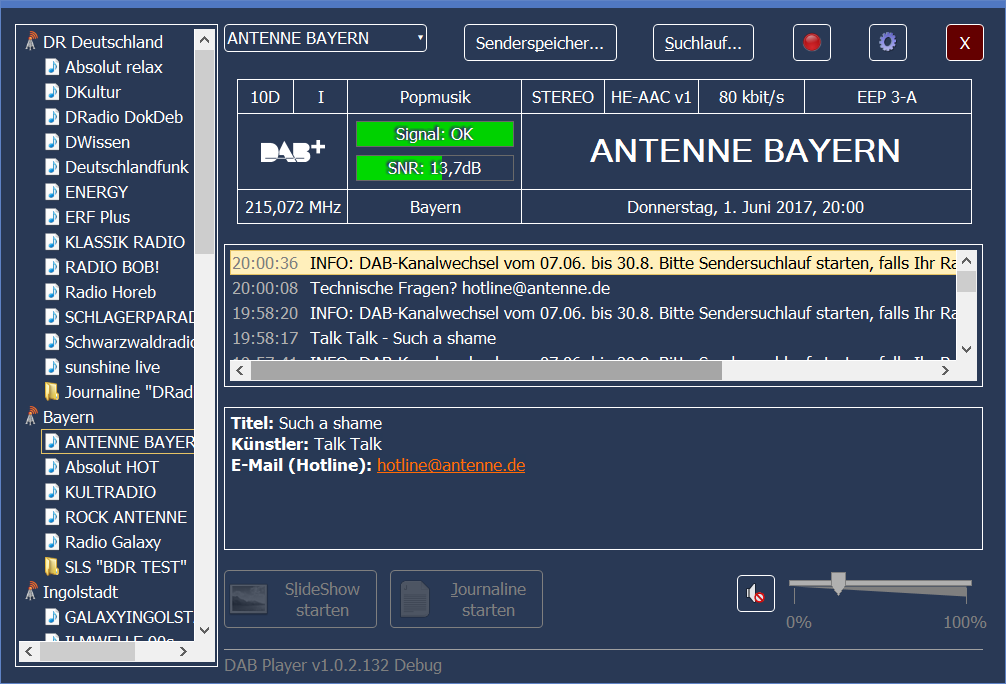Viewport: 1006px width, 684px height.
Task: Select KLASSIK RADIO in the station list
Action: [x=124, y=242]
